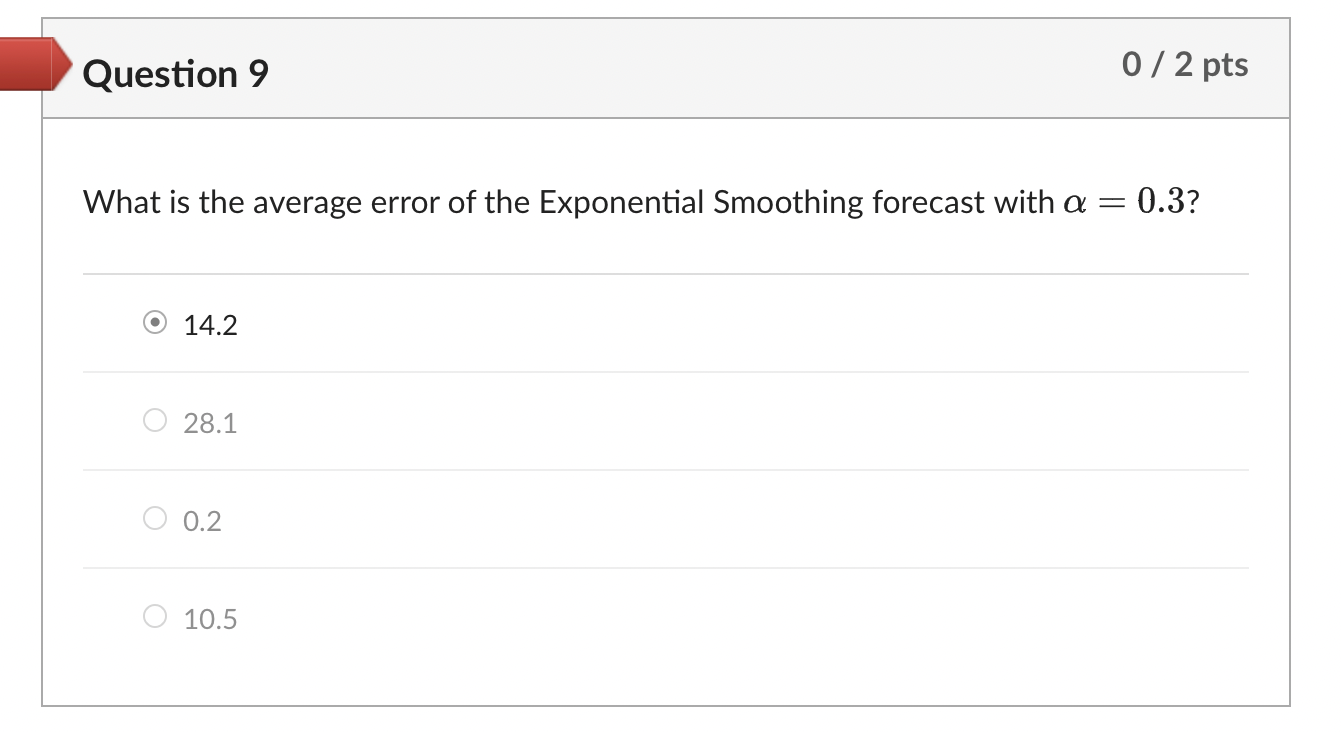Click the answer label text 0.2
Image resolution: width=1341 pixels, height=732 pixels.
click(x=202, y=520)
